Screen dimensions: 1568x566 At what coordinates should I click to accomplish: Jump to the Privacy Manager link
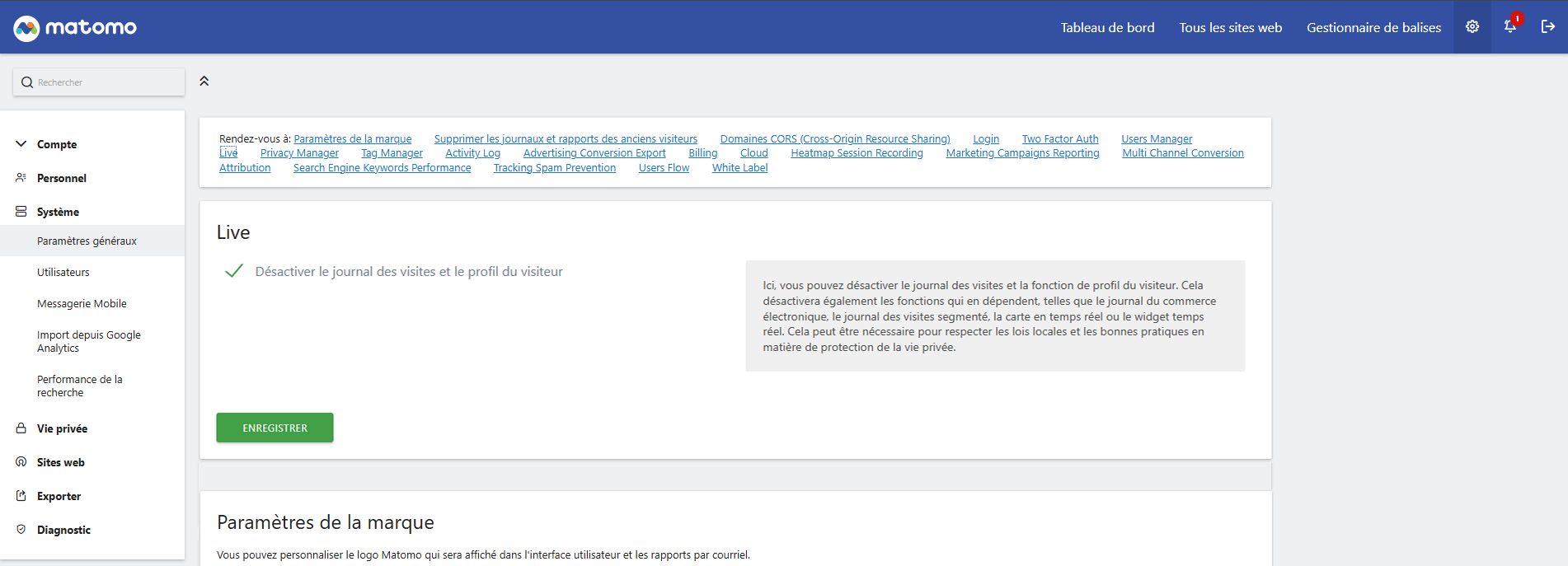point(299,153)
